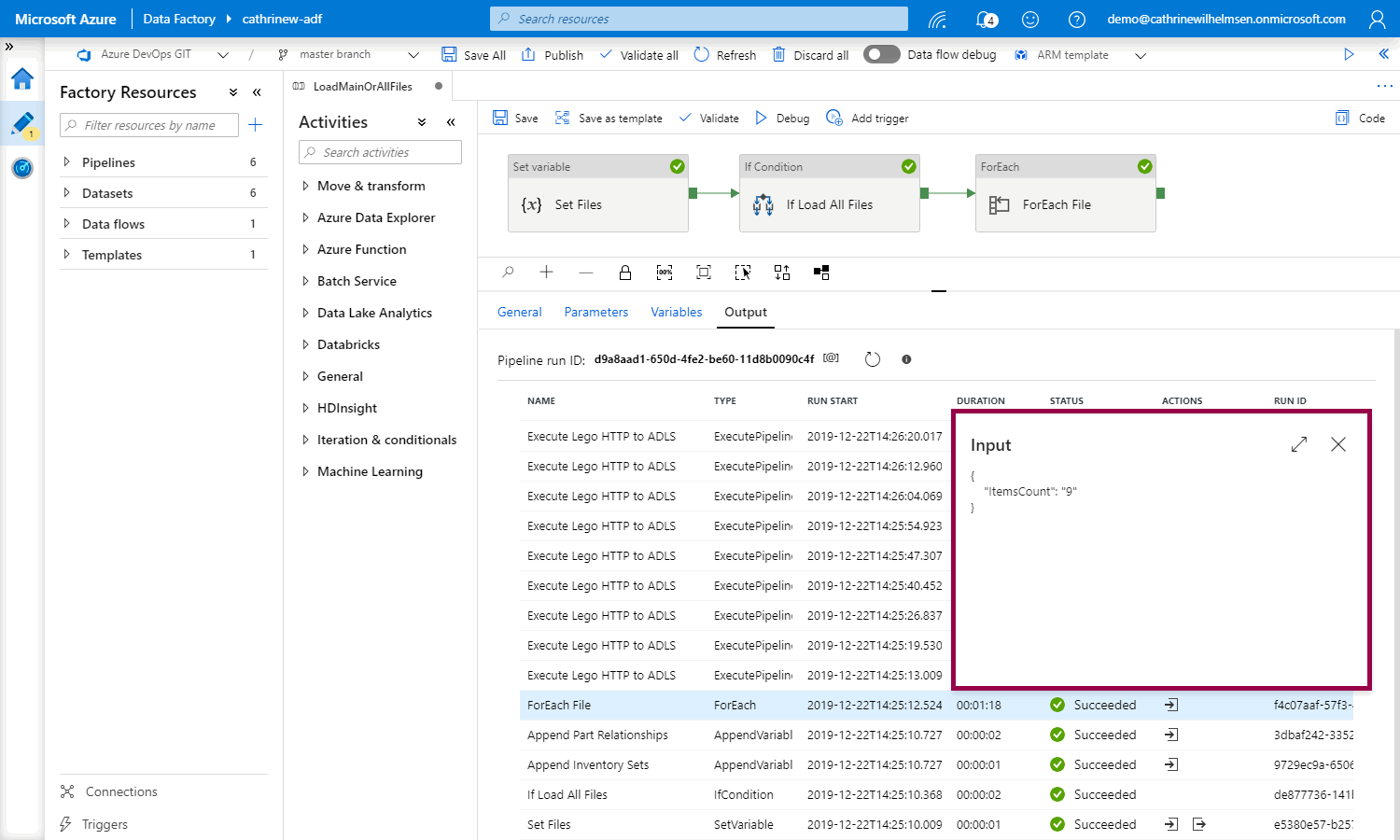Screen dimensions: 1400x840
Task: Expand the Pipelines tree node
Action: coord(66,162)
